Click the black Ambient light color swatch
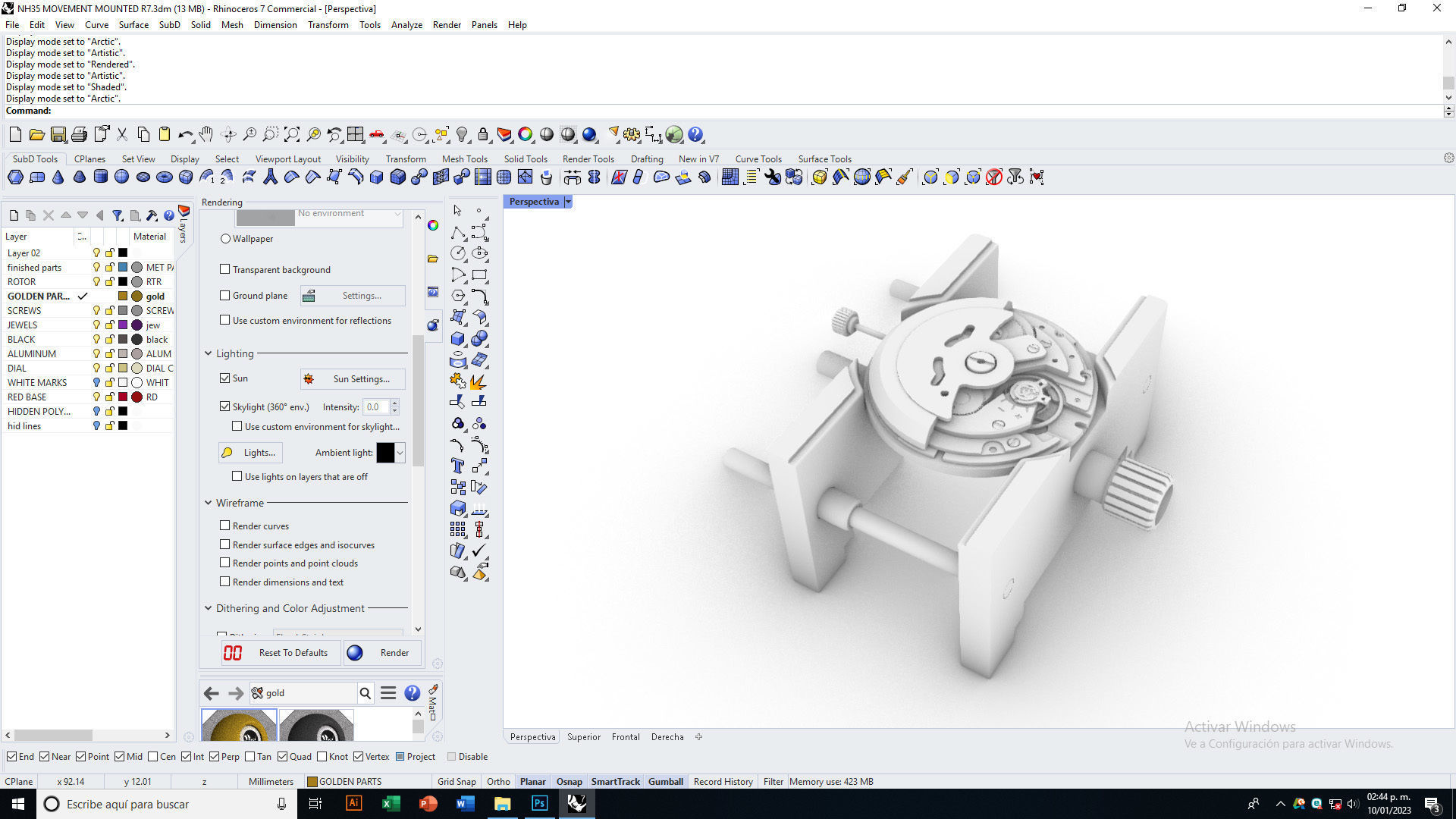Viewport: 1456px width, 819px height. [x=385, y=453]
